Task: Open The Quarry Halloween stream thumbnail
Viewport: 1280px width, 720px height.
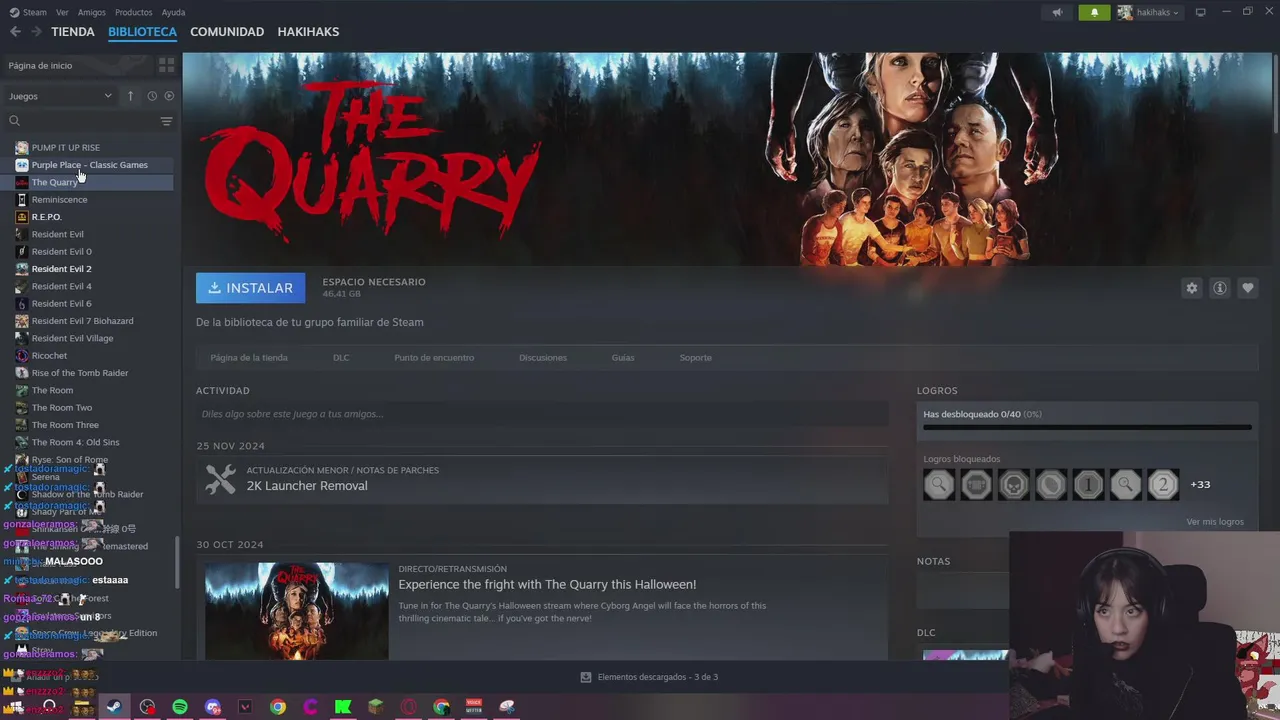Action: pos(297,610)
